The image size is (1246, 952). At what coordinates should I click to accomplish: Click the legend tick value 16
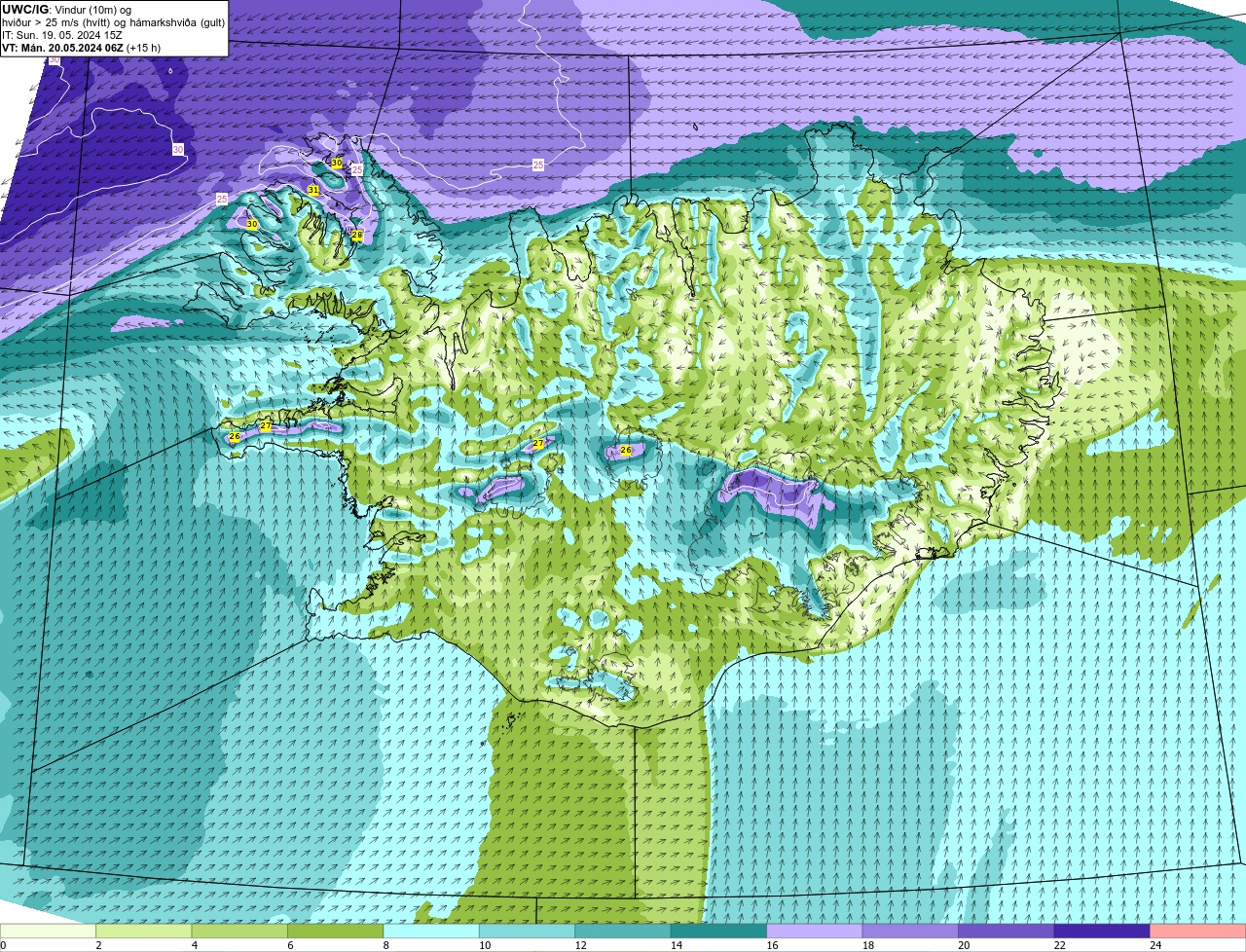coord(772,945)
